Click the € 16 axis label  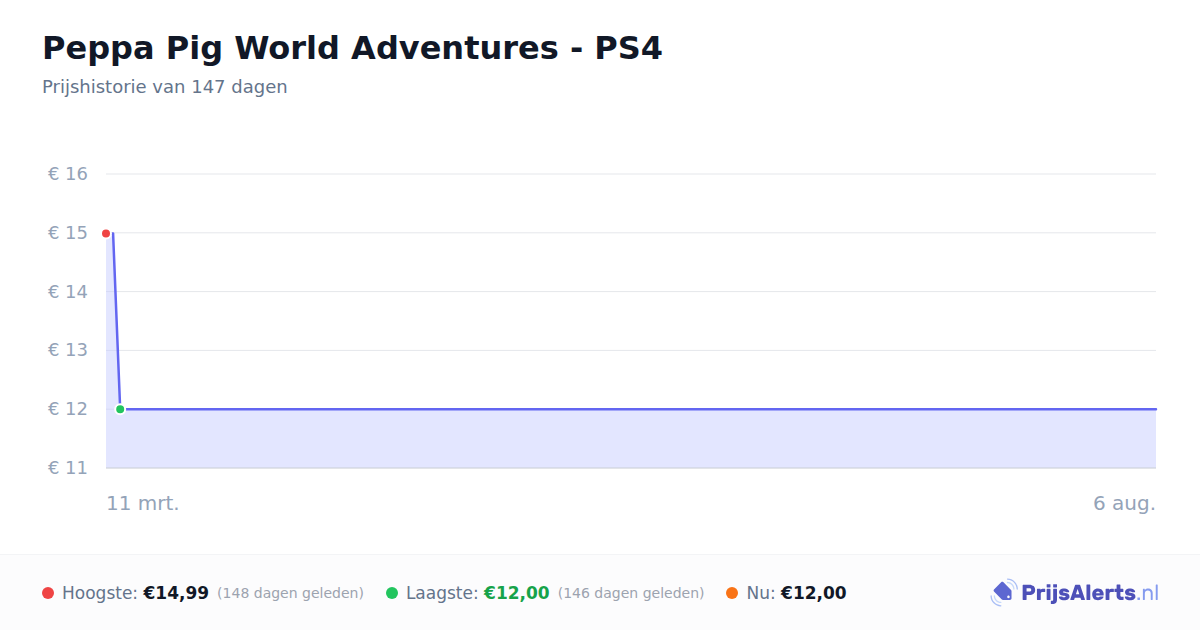68,174
